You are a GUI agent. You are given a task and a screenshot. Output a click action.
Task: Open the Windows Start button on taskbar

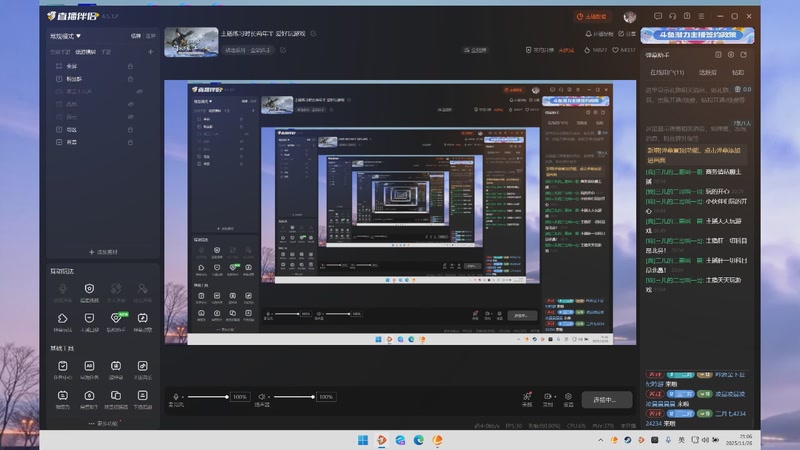(x=363, y=440)
